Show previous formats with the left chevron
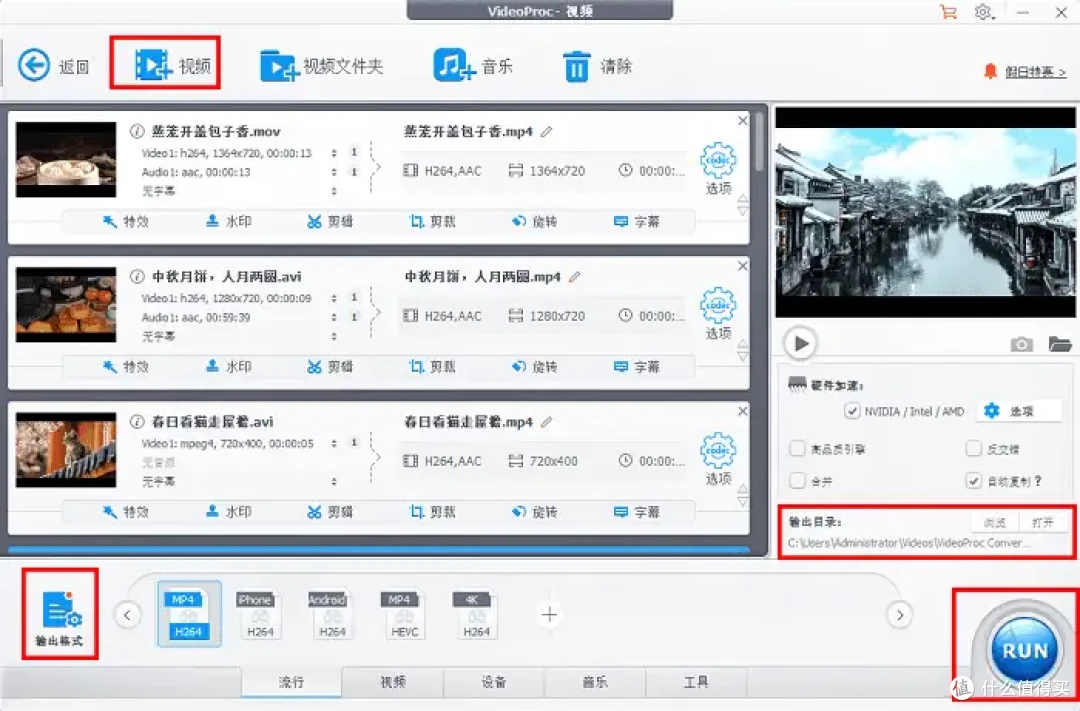 coord(127,615)
